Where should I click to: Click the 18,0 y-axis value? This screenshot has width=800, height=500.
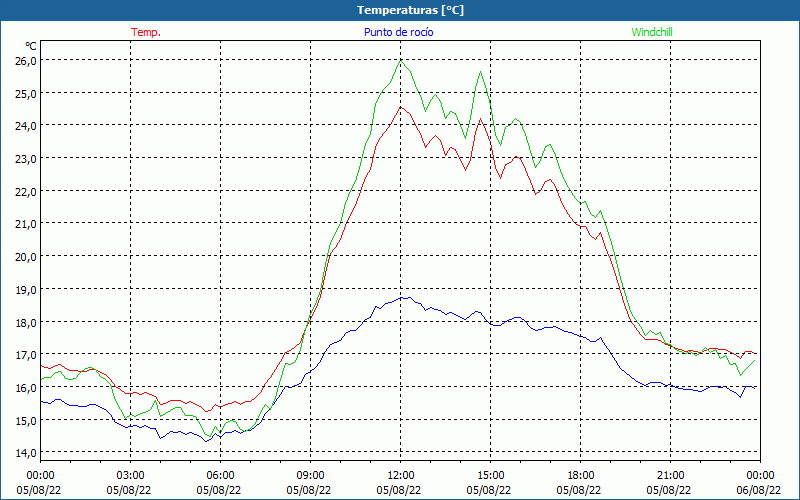coord(26,322)
